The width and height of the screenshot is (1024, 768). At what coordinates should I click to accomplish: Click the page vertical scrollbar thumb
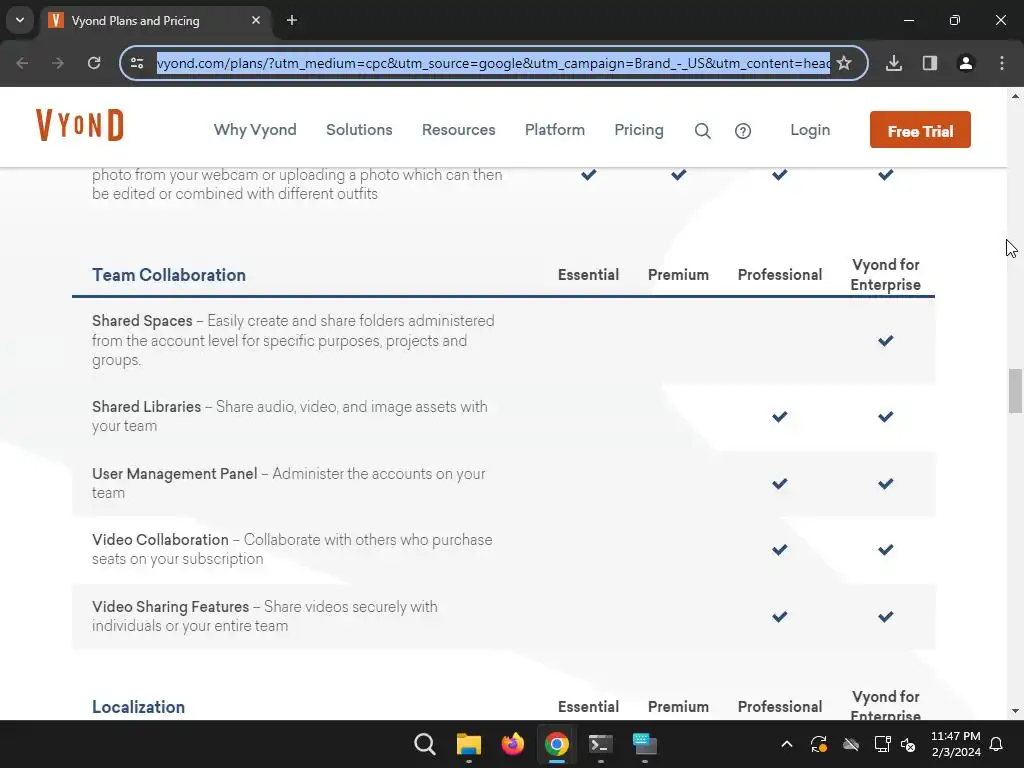(x=1015, y=391)
